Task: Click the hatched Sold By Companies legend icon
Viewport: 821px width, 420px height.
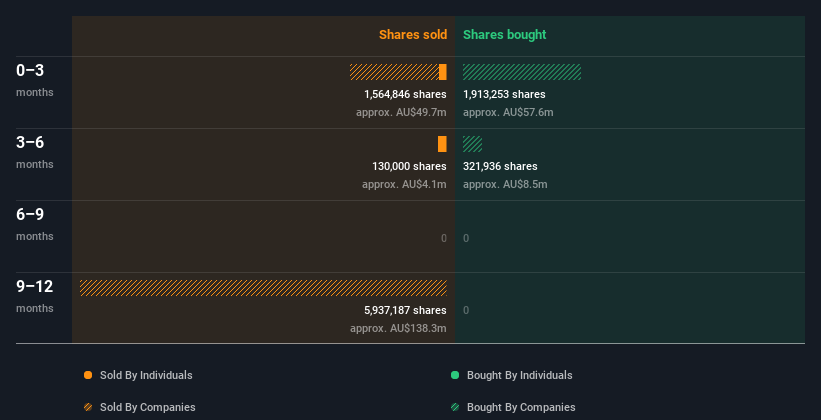Action: [88, 407]
